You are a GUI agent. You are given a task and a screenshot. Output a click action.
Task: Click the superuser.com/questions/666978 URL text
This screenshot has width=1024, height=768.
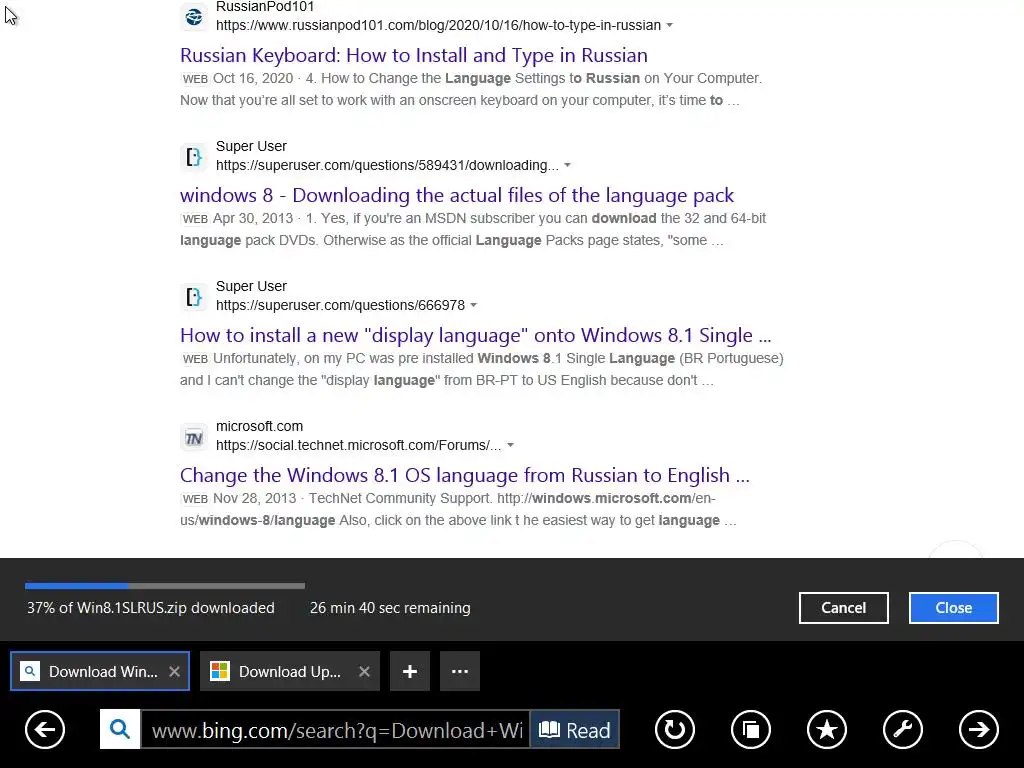coord(340,305)
